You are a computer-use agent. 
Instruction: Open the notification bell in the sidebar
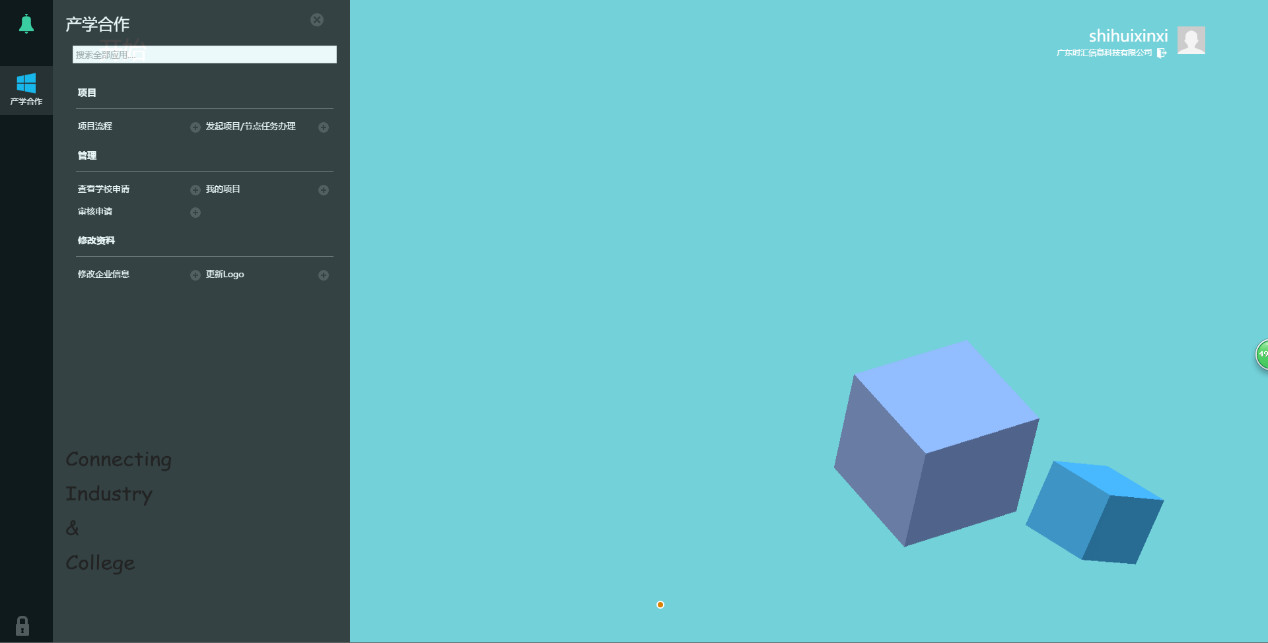point(26,24)
